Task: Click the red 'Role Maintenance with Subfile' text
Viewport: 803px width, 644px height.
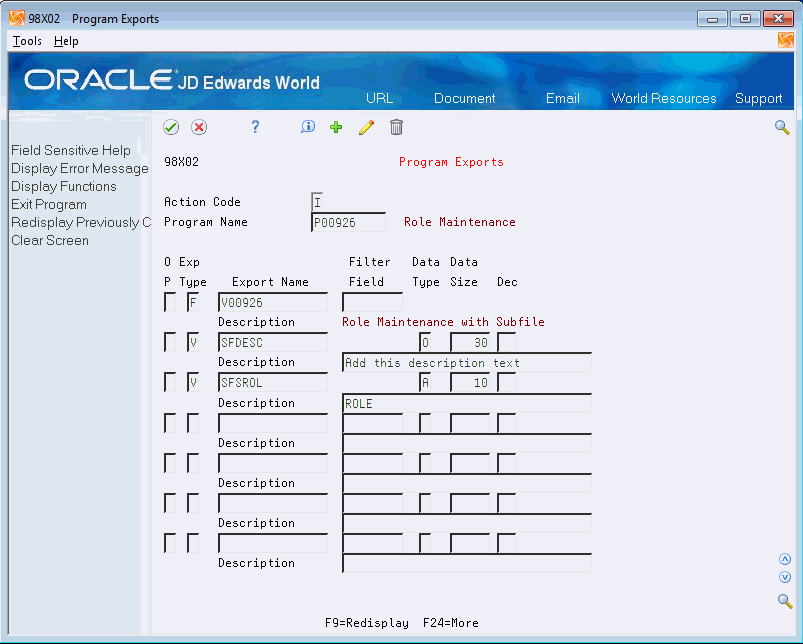Action: [443, 322]
